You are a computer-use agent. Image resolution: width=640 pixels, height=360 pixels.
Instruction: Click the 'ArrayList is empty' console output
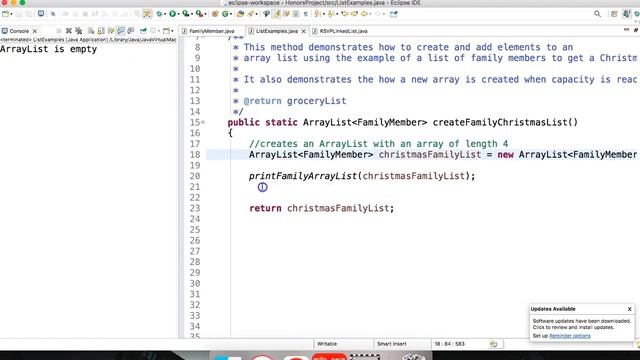point(49,49)
